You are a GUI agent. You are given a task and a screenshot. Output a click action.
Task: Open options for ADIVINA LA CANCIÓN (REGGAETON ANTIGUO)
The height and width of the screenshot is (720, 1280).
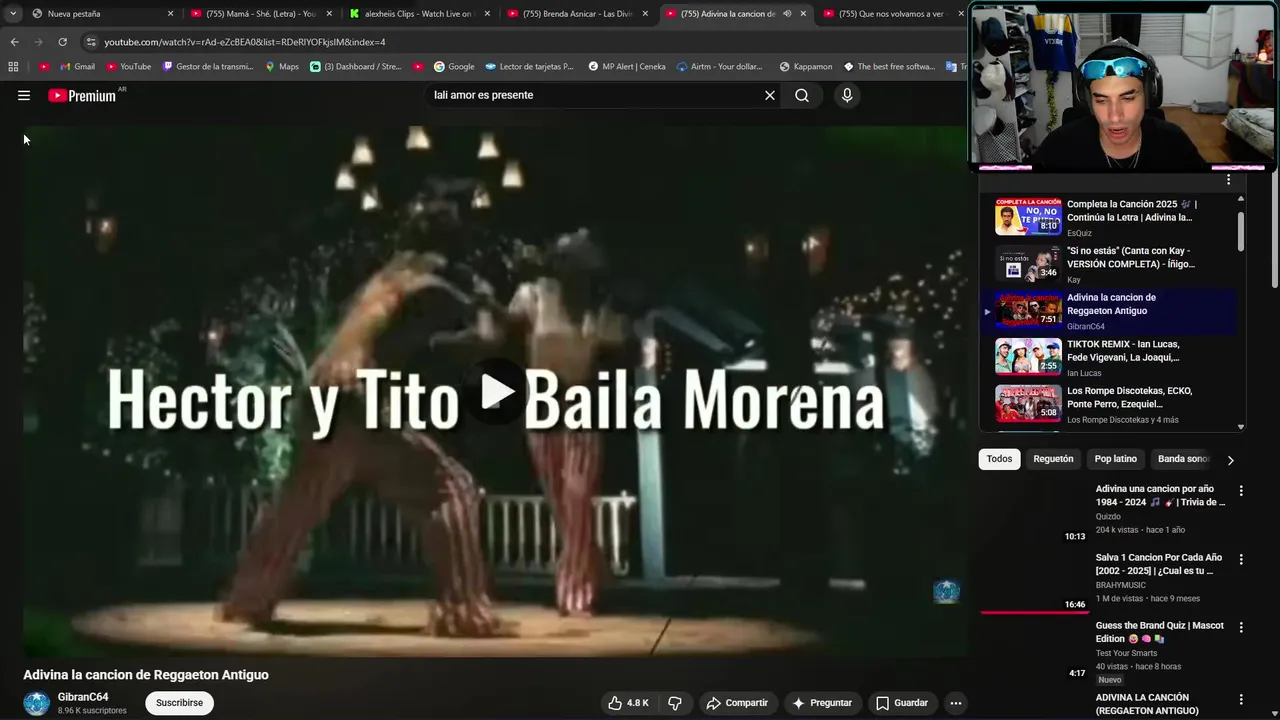[1241, 699]
